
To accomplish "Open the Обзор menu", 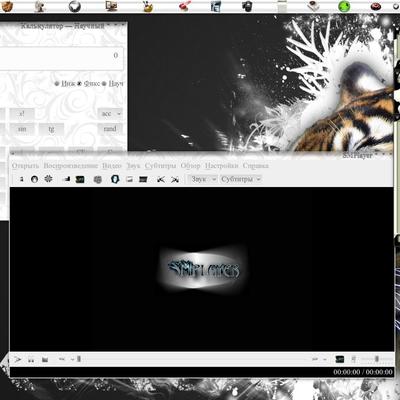I will click(190, 166).
